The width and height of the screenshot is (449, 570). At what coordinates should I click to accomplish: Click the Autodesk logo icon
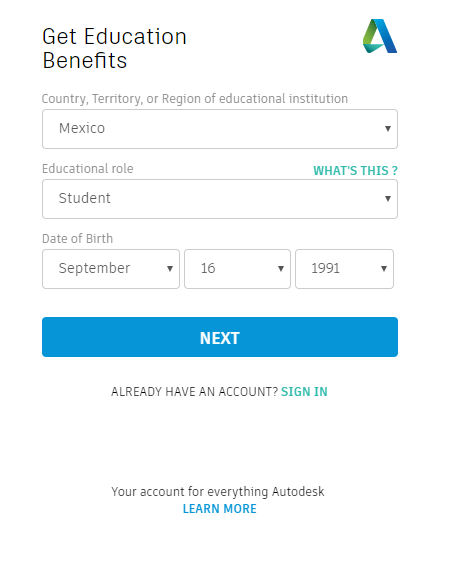[380, 36]
